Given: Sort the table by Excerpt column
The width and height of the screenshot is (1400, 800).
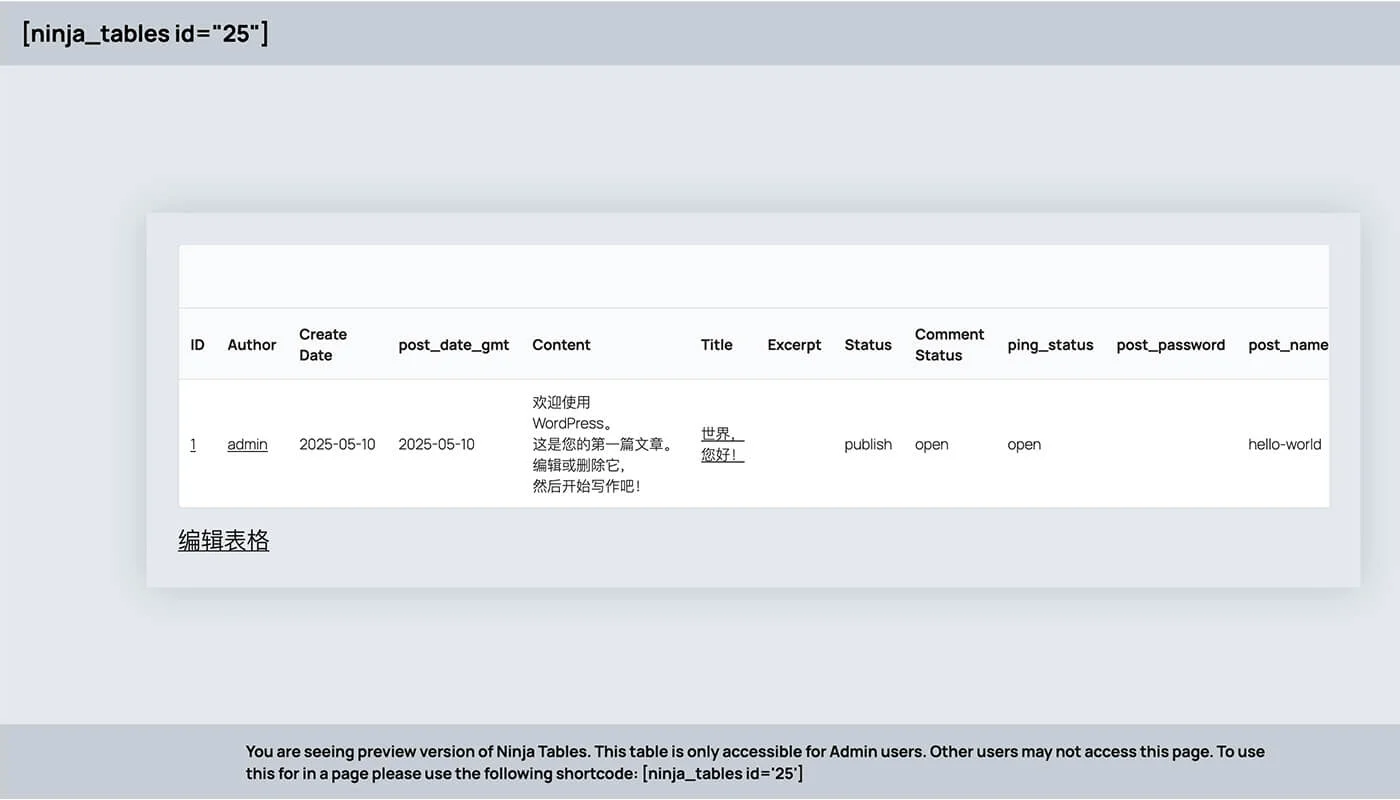Looking at the screenshot, I should pyautogui.click(x=793, y=344).
